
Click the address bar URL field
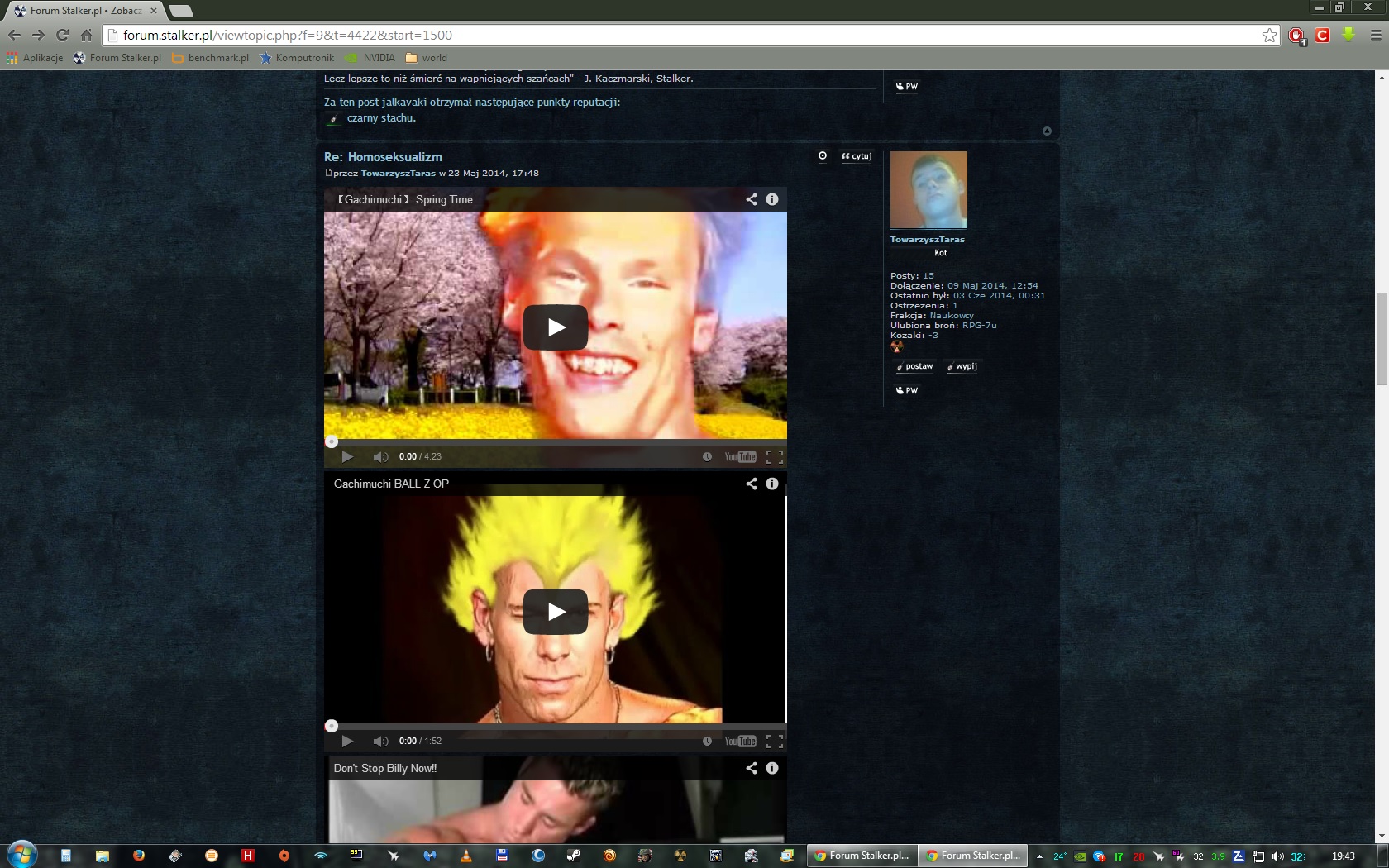(690, 35)
